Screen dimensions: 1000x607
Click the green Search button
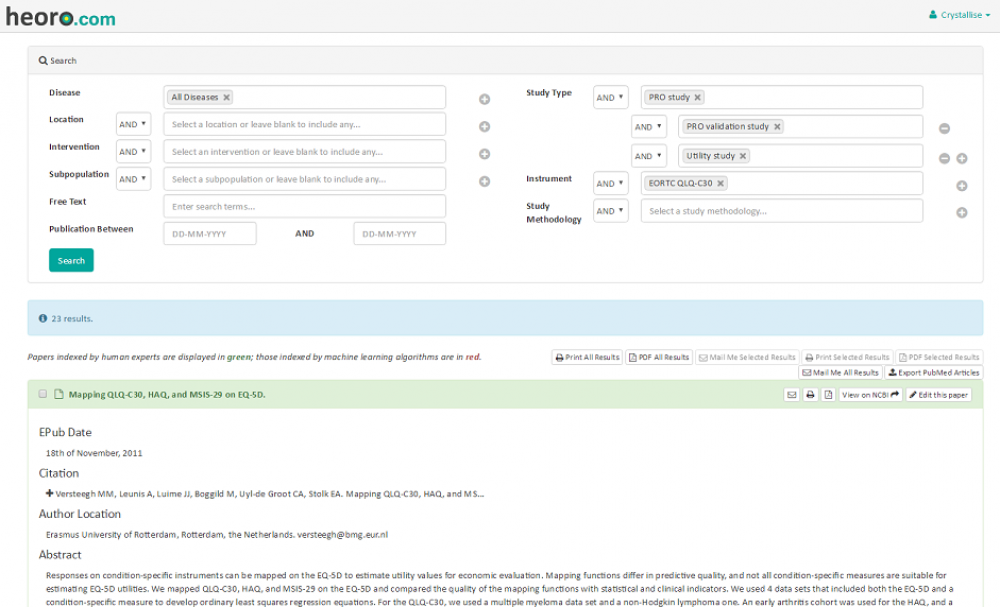coord(71,260)
